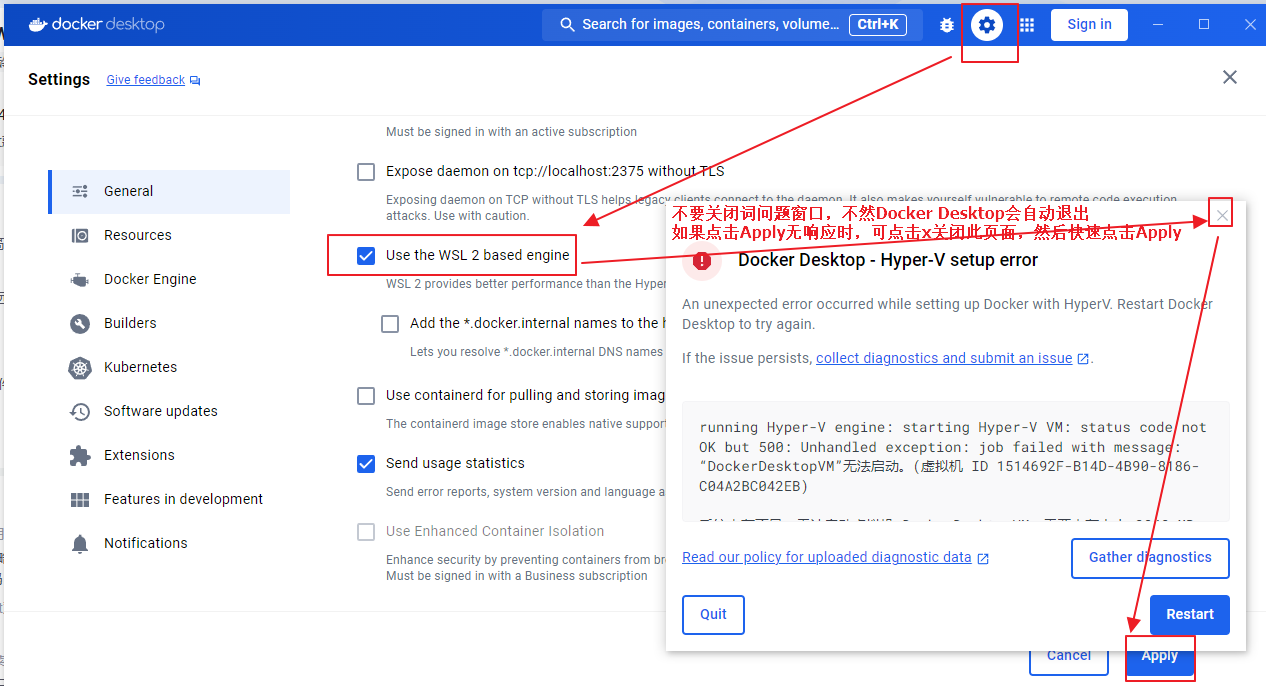Screen dimensions: 1266x686
Task: Open the apps grid menu icon
Action: [1027, 25]
